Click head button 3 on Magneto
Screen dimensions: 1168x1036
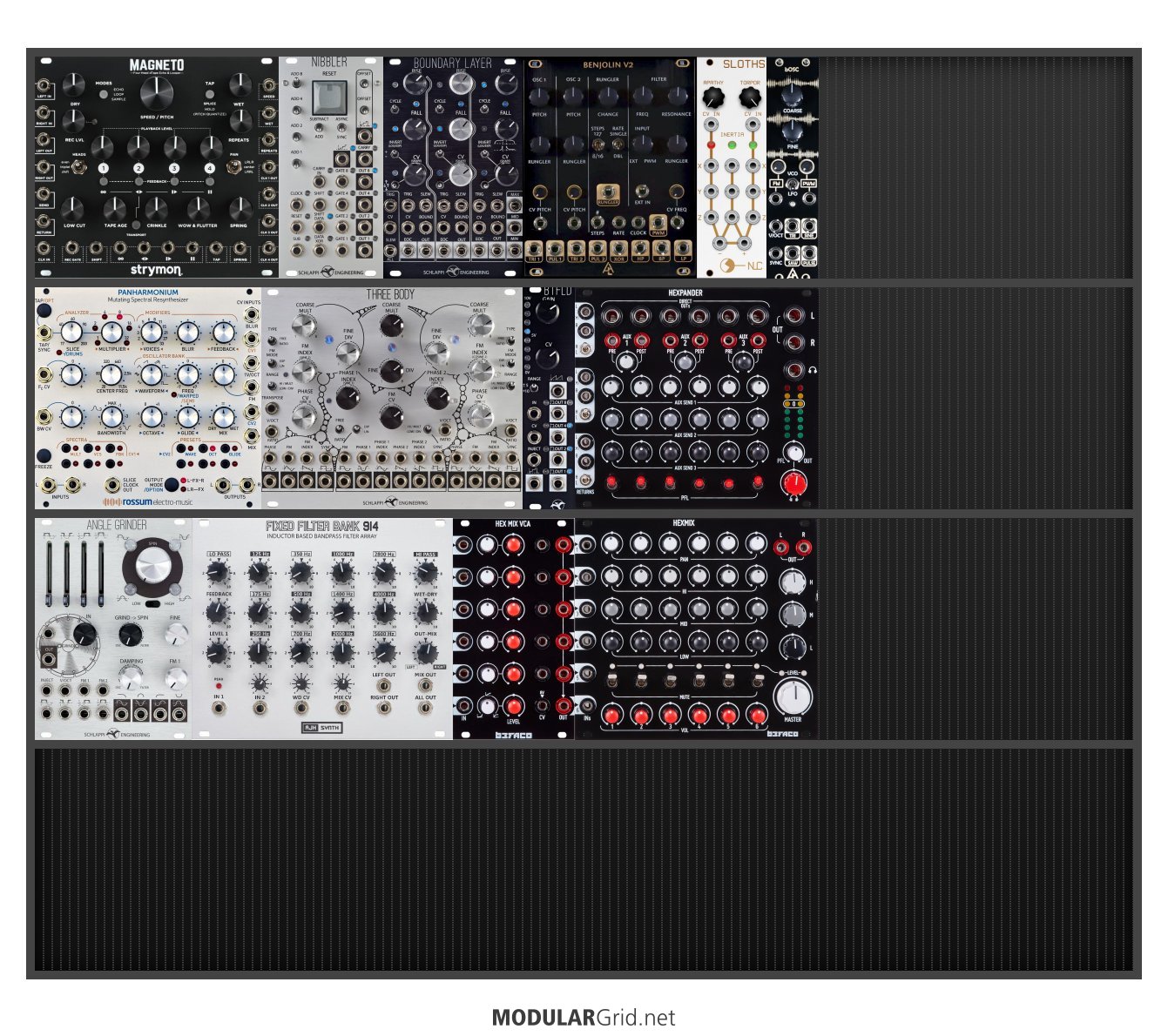pos(174,168)
